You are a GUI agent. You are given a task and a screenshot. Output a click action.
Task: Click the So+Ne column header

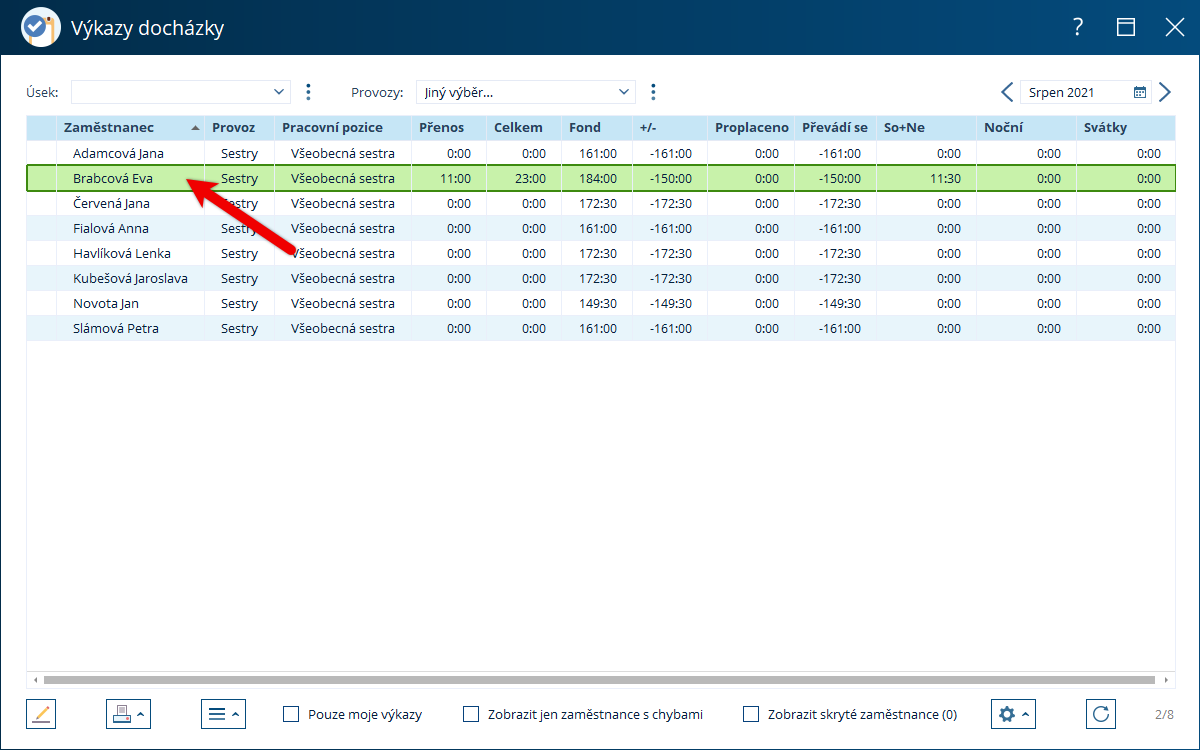point(927,128)
